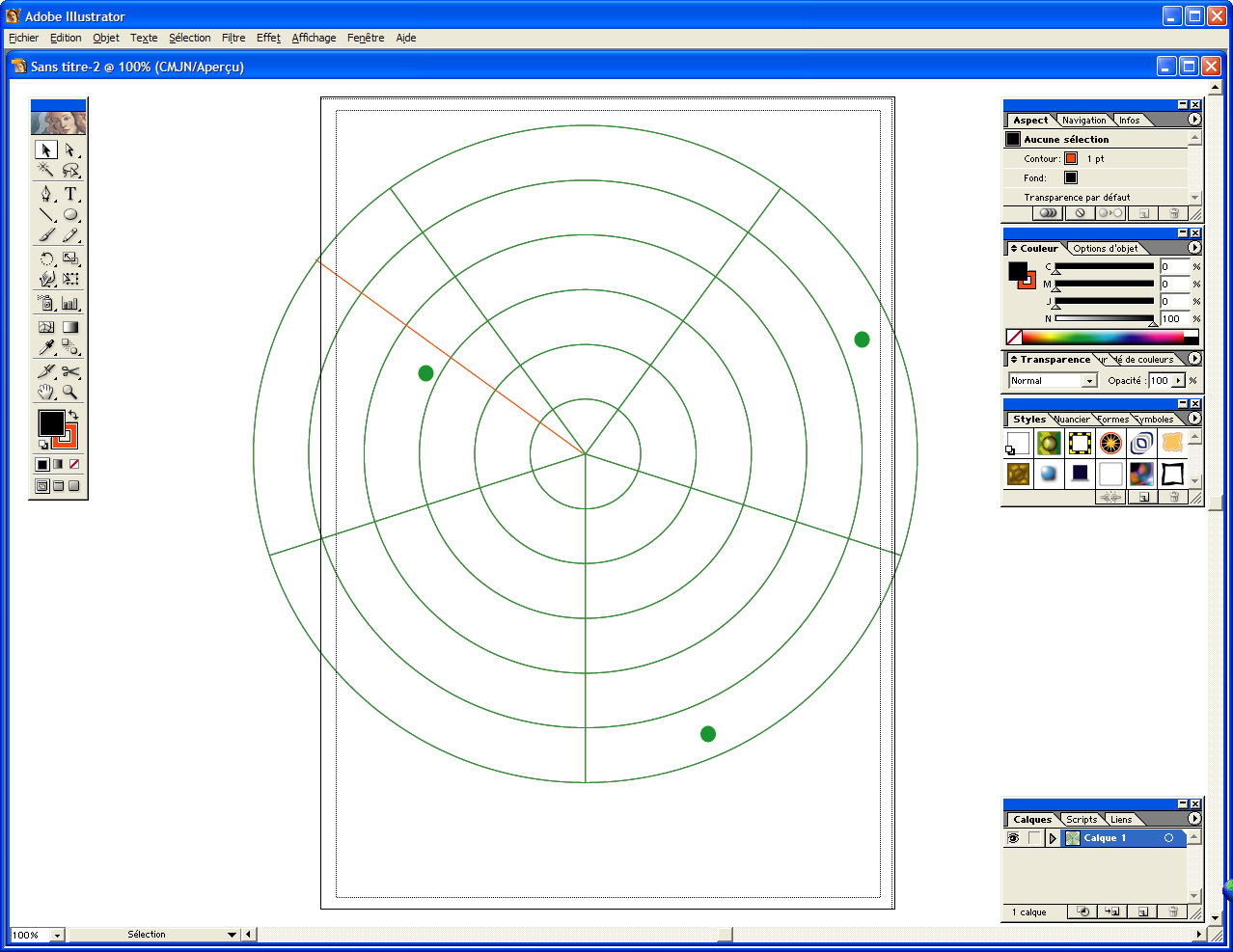Swap fill and stroke colors in toolbox
This screenshot has width=1233, height=952.
(72, 415)
